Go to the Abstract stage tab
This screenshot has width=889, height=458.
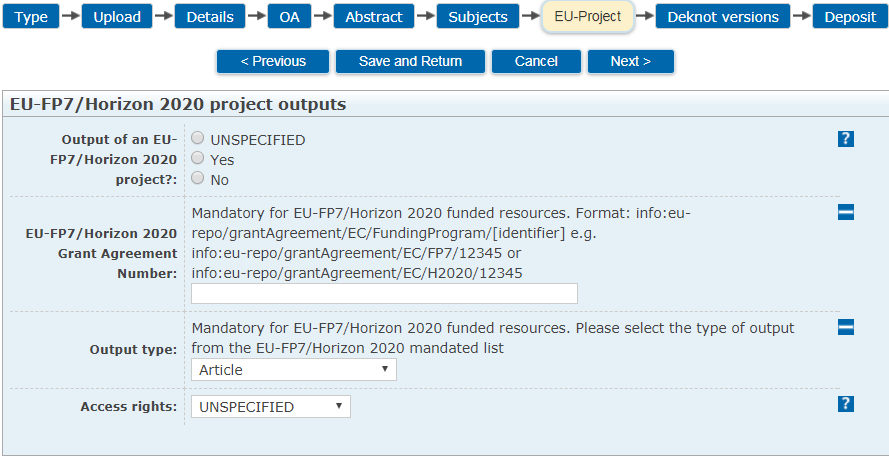pos(374,17)
